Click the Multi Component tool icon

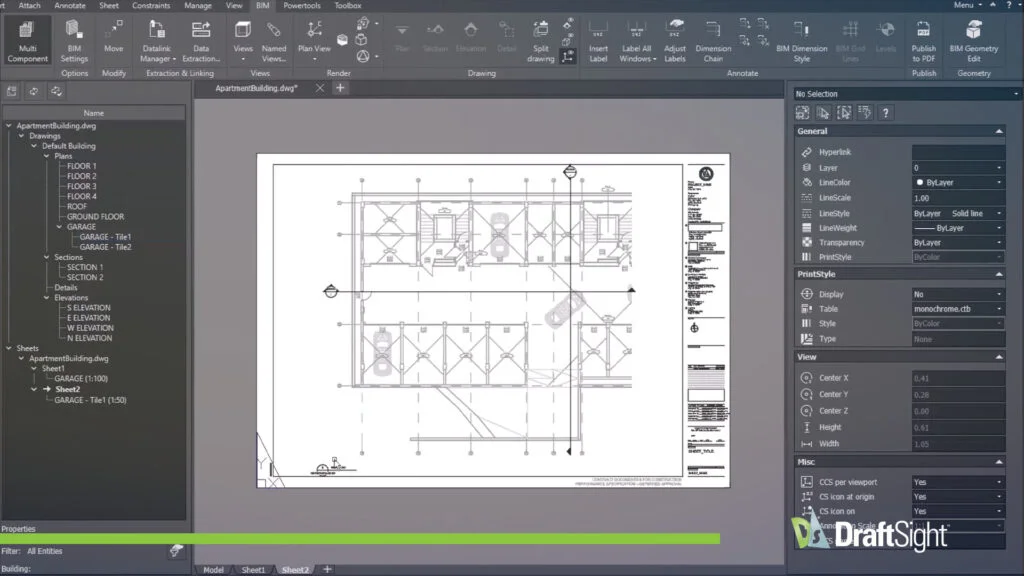[x=27, y=32]
